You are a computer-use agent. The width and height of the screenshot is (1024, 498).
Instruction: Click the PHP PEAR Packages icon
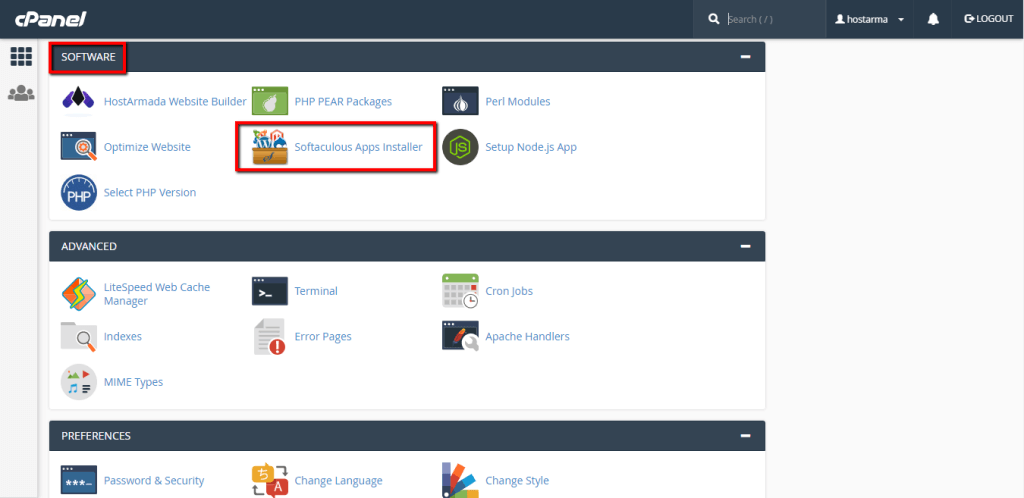coord(270,101)
